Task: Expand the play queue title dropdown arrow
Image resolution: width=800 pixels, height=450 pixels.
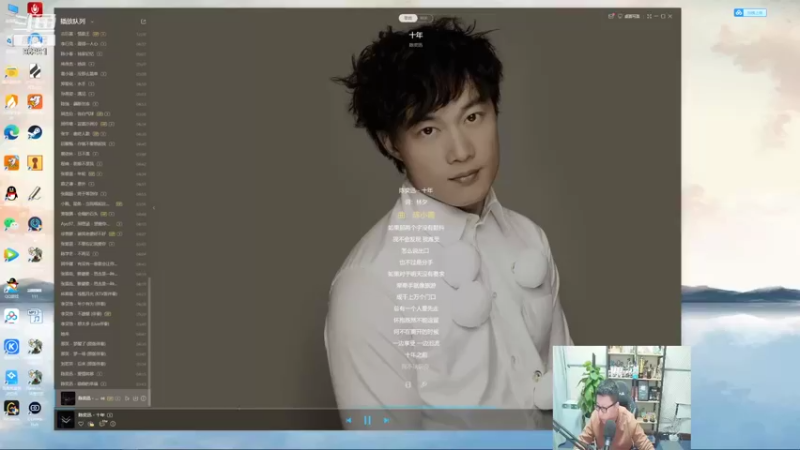Action: tap(92, 22)
